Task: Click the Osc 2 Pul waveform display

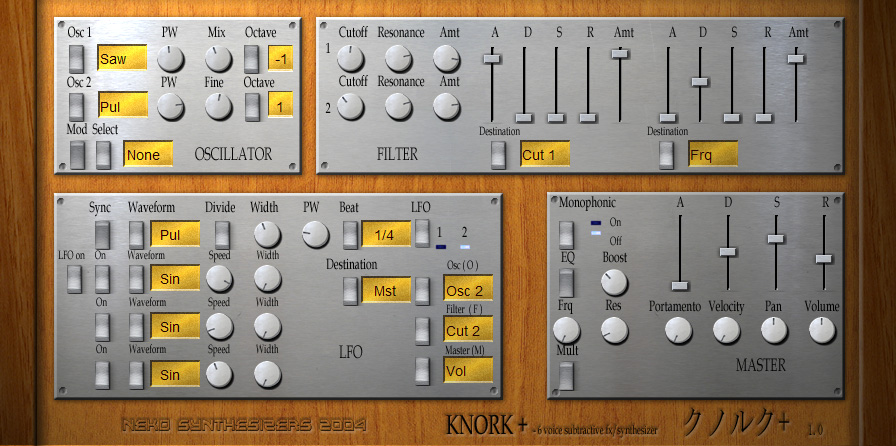Action: point(123,105)
